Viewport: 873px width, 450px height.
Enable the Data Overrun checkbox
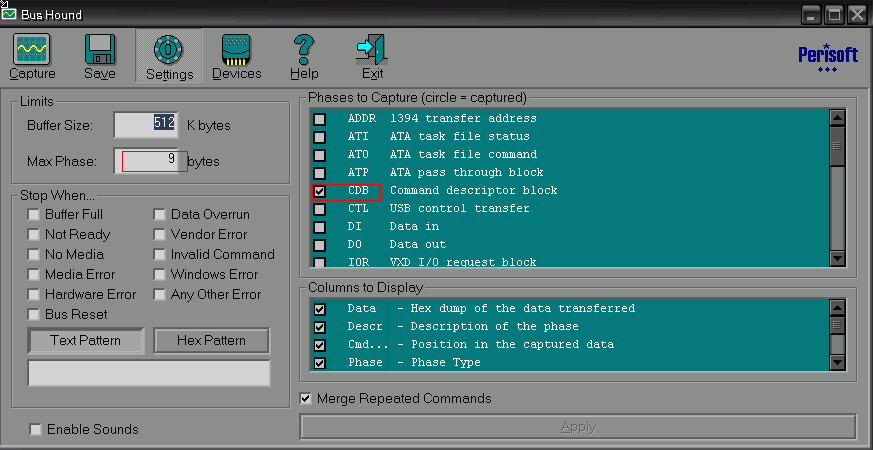tap(160, 214)
